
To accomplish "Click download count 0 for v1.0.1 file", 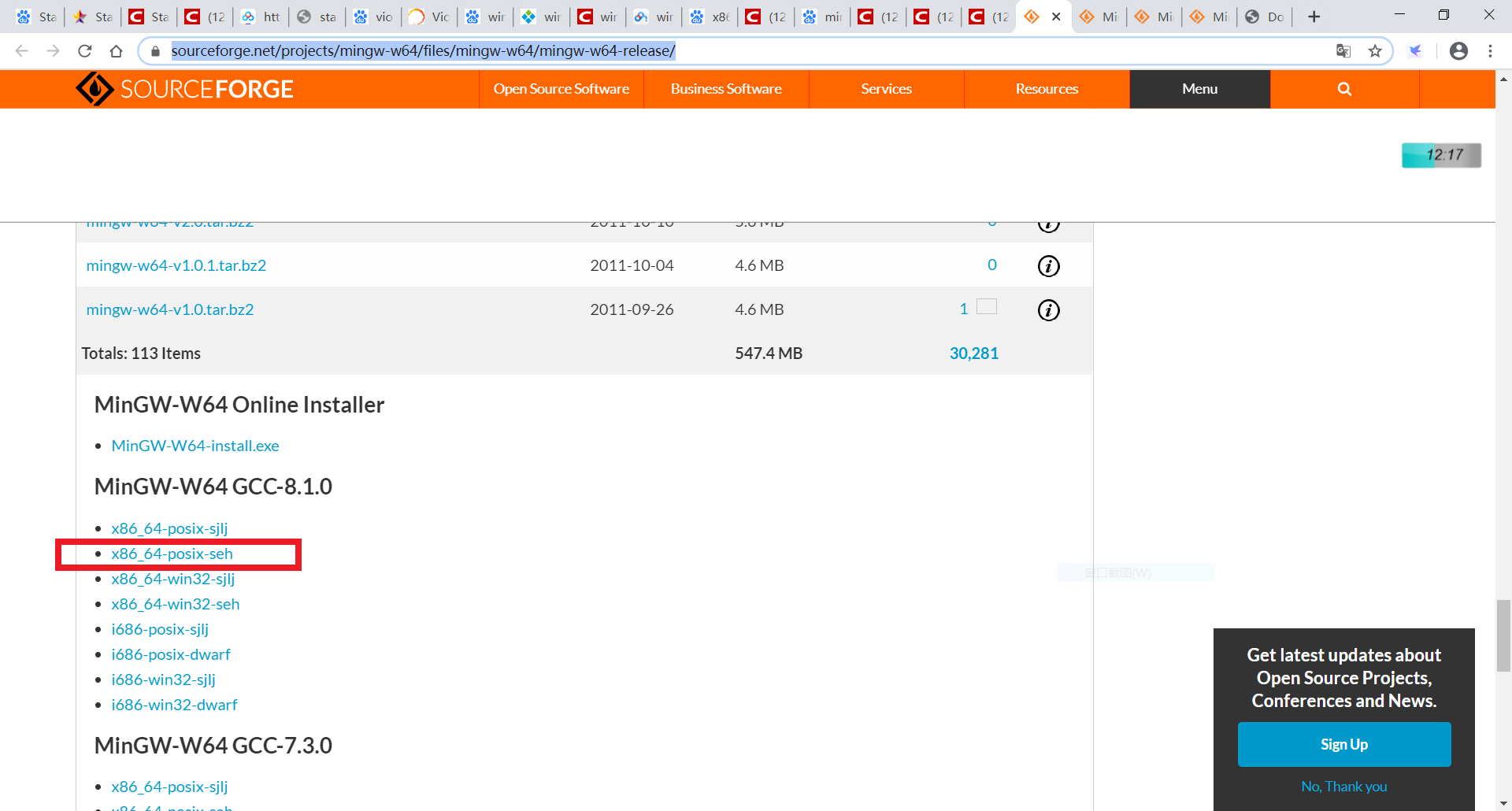I will coord(992,265).
